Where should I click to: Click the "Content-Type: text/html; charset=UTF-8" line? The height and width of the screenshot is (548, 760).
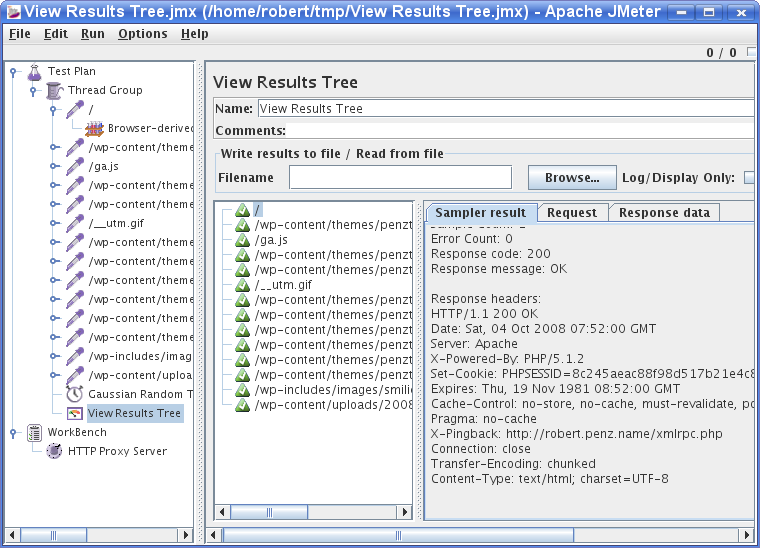tap(550, 479)
